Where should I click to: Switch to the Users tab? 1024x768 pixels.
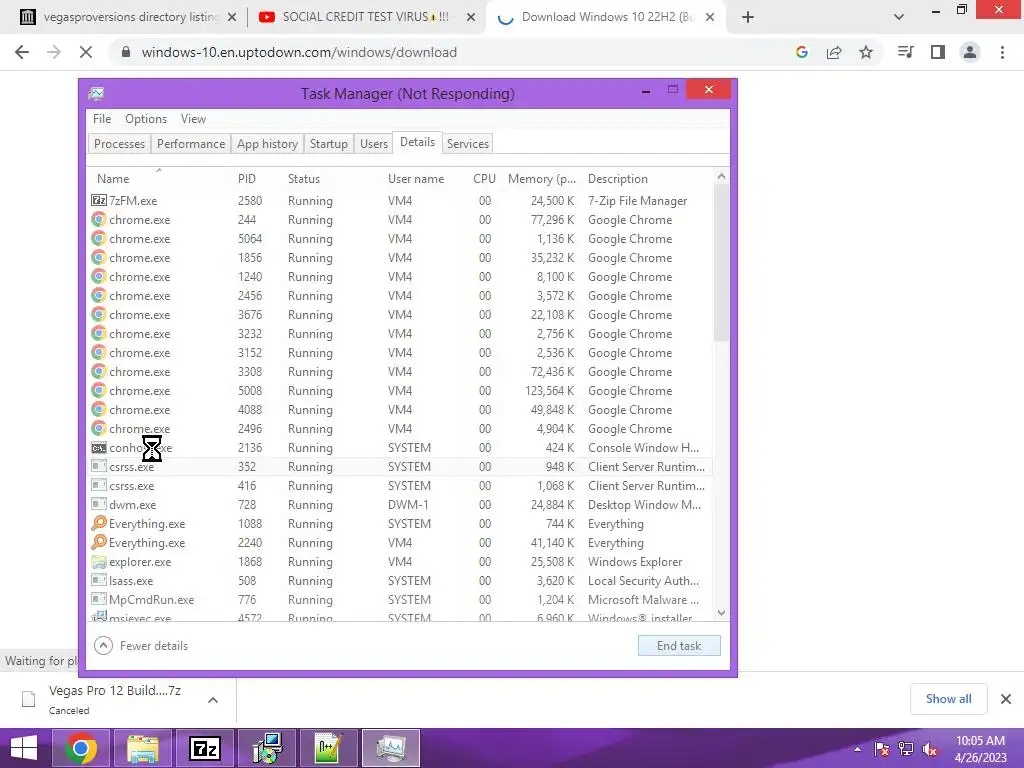tap(374, 144)
